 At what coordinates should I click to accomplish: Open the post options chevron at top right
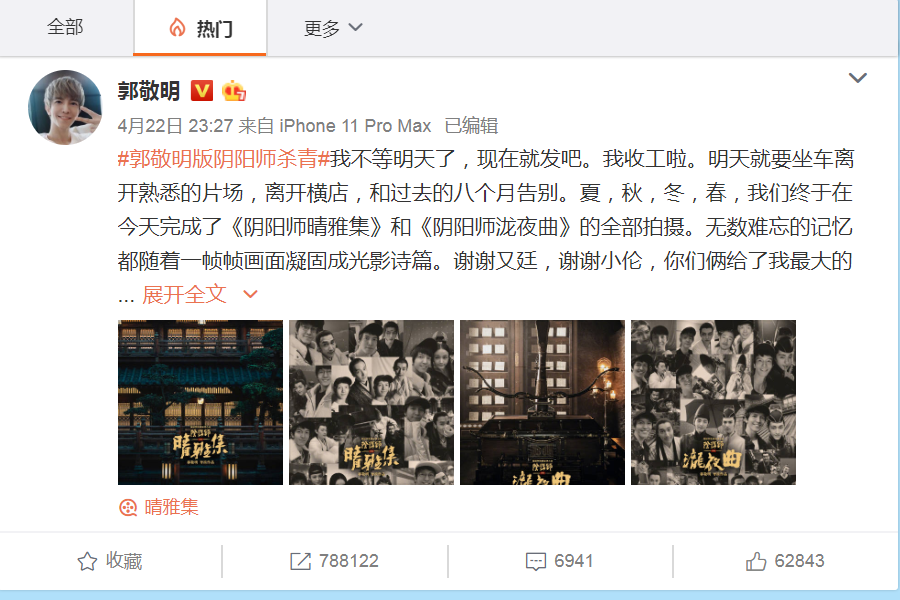click(x=858, y=78)
